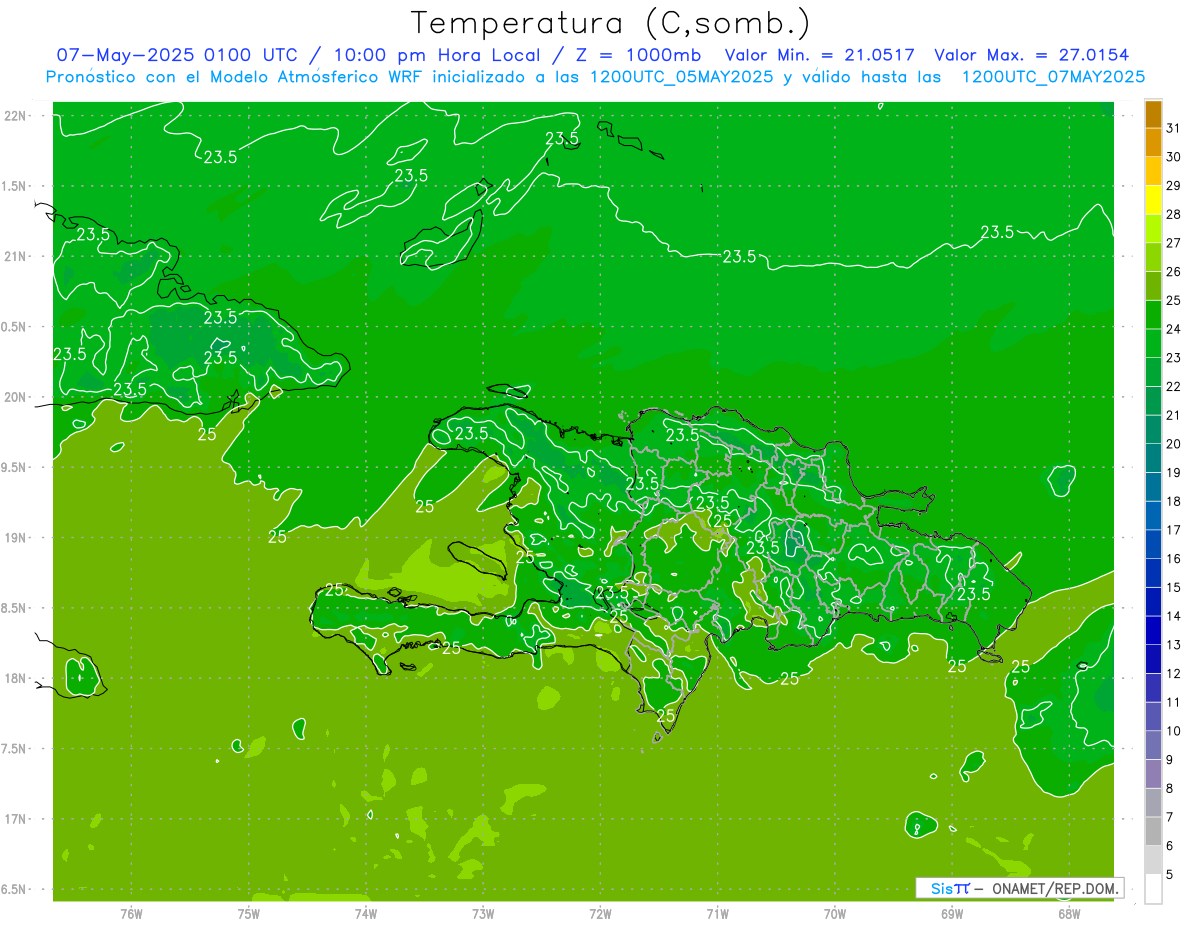Click the '0.5N' latitude label
Screen dimensions: 1200x927
(x=15, y=327)
